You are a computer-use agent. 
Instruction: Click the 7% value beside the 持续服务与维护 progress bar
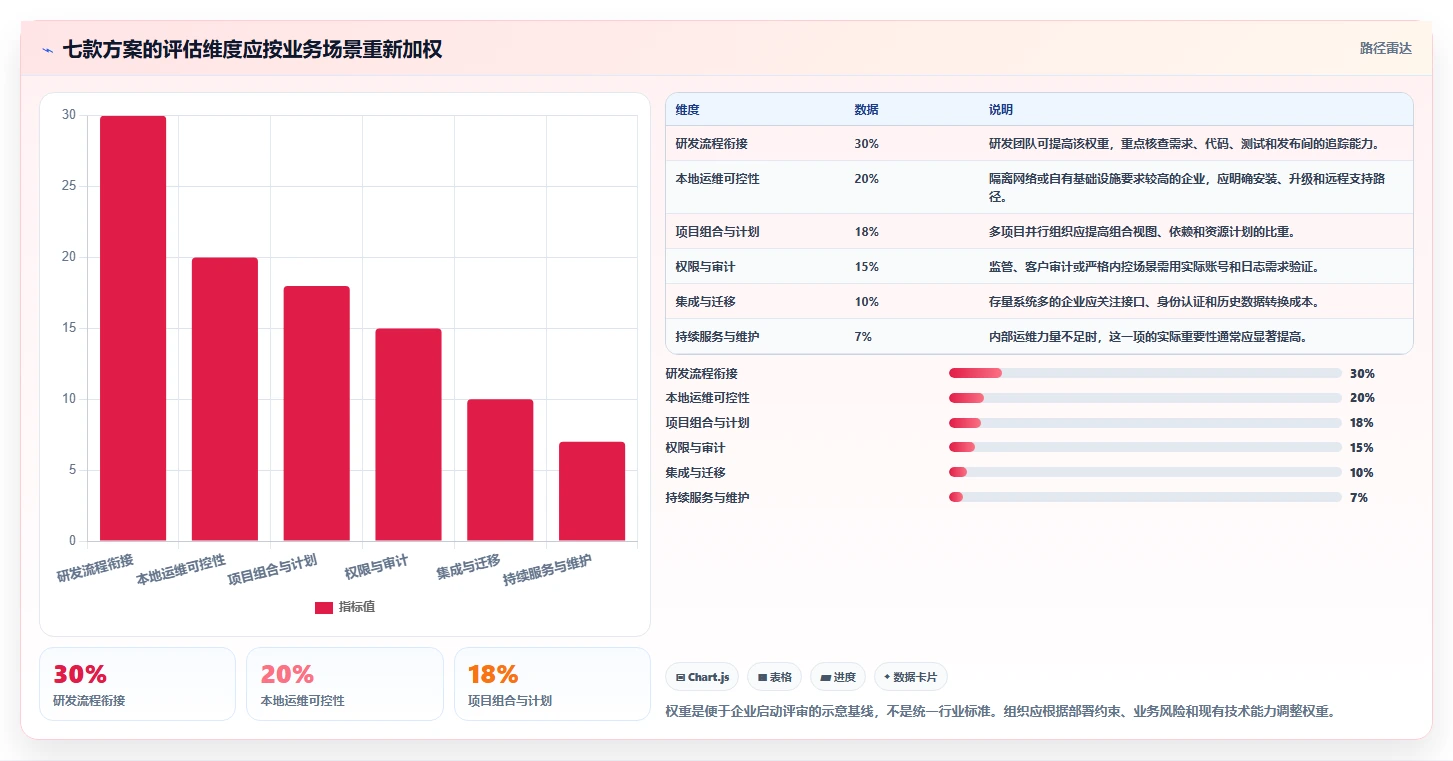(x=1359, y=497)
